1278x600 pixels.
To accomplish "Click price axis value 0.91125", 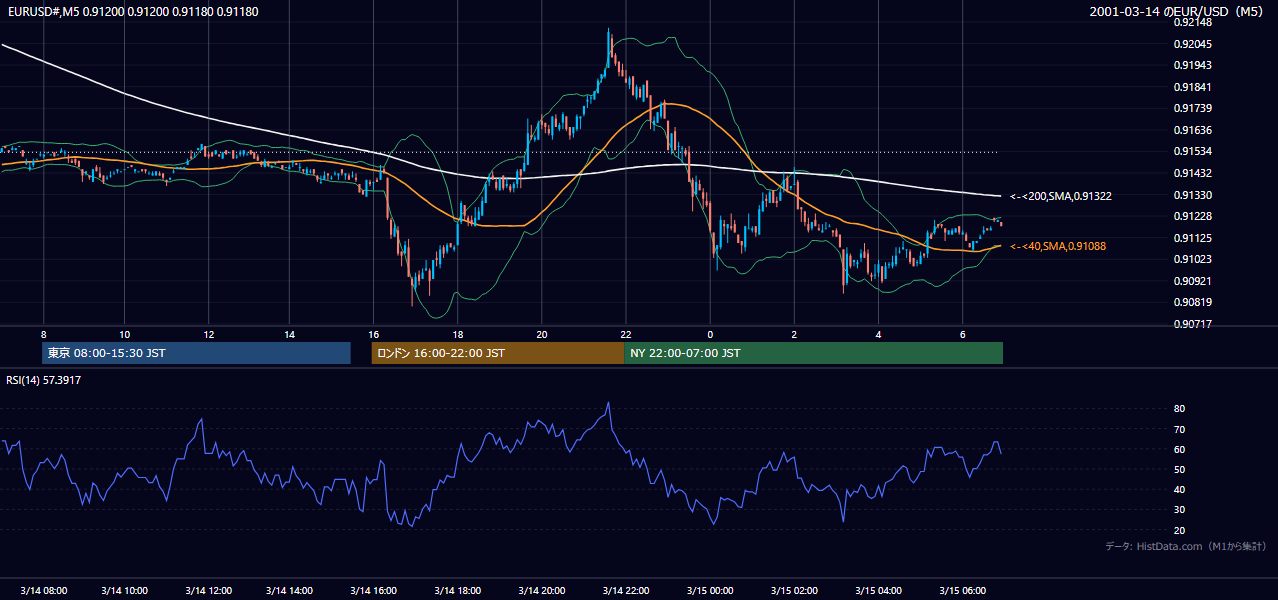I will coord(1192,238).
